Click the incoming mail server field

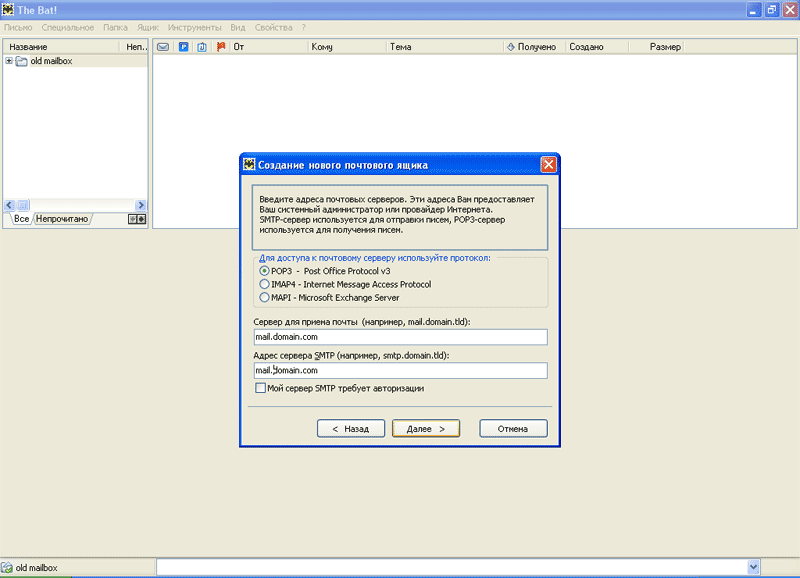pyautogui.click(x=401, y=337)
